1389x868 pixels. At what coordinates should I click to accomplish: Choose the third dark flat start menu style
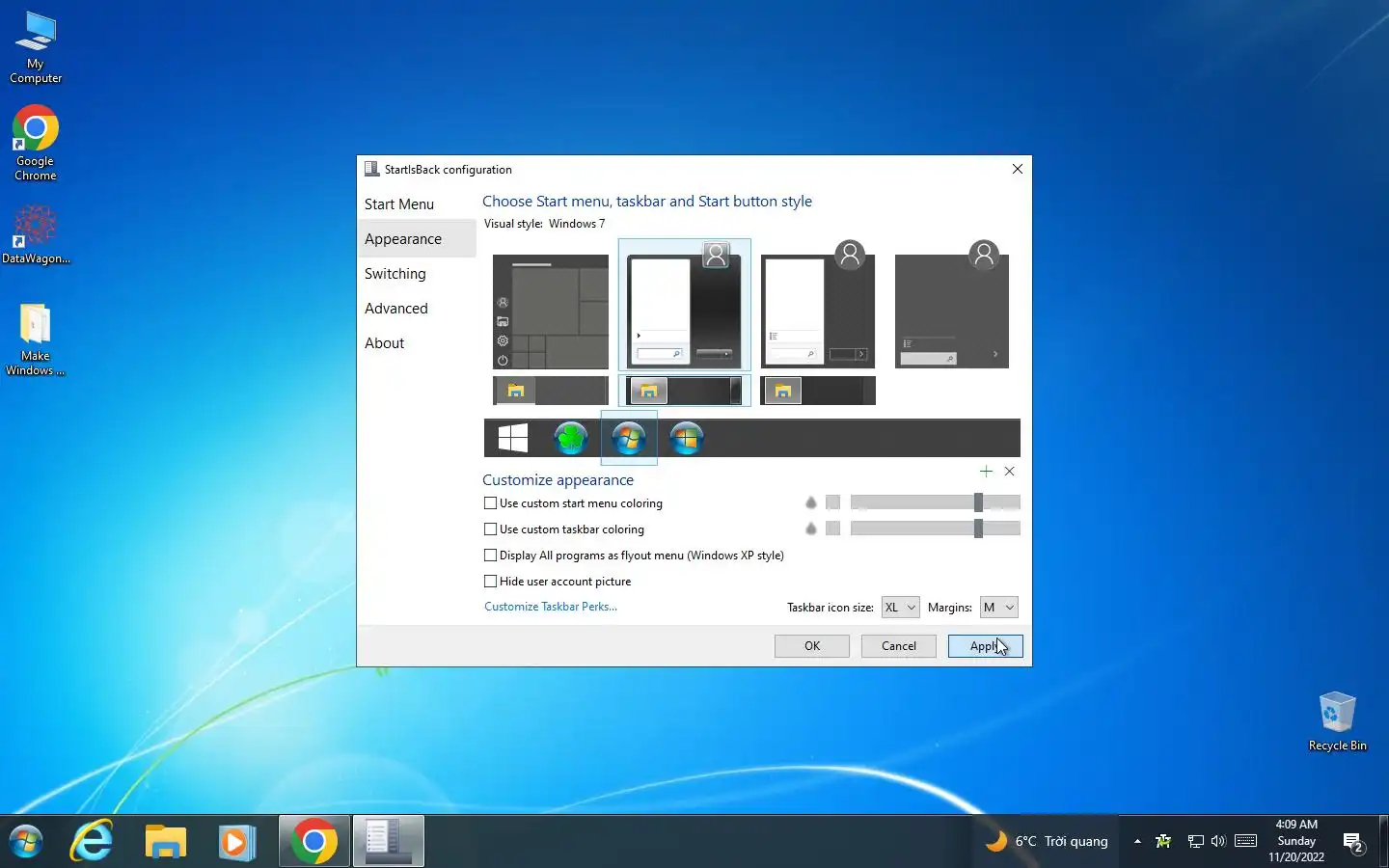click(818, 305)
